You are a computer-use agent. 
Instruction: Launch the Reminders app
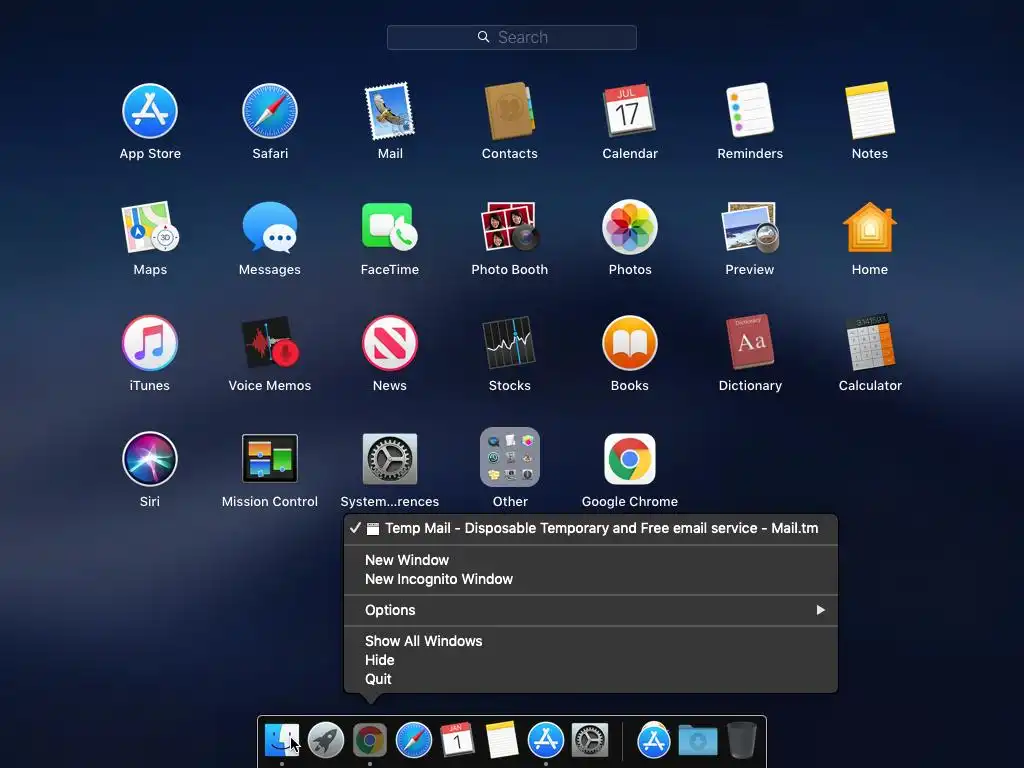click(x=750, y=110)
